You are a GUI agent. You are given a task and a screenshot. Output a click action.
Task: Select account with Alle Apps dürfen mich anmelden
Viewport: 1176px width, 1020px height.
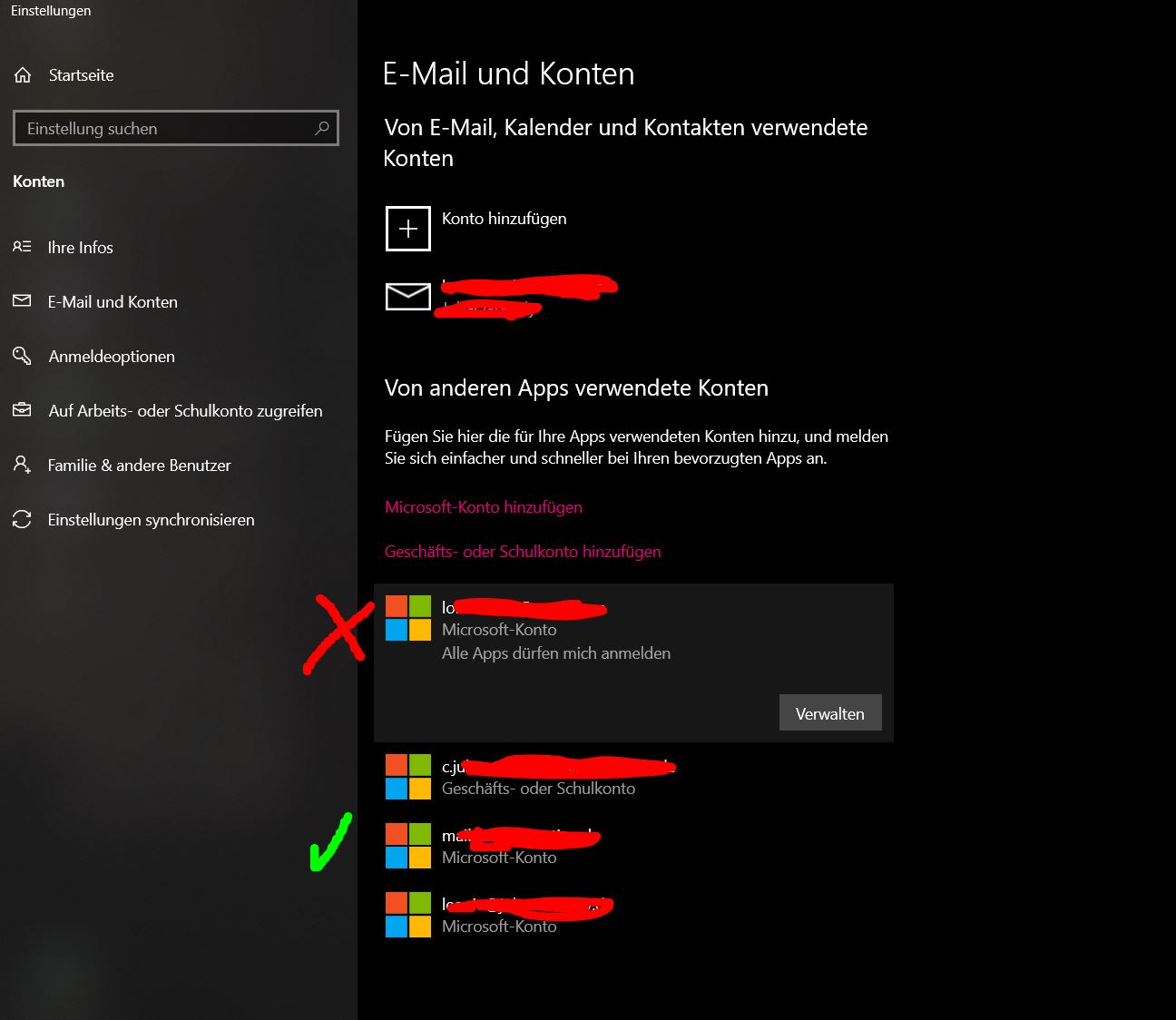coord(633,662)
